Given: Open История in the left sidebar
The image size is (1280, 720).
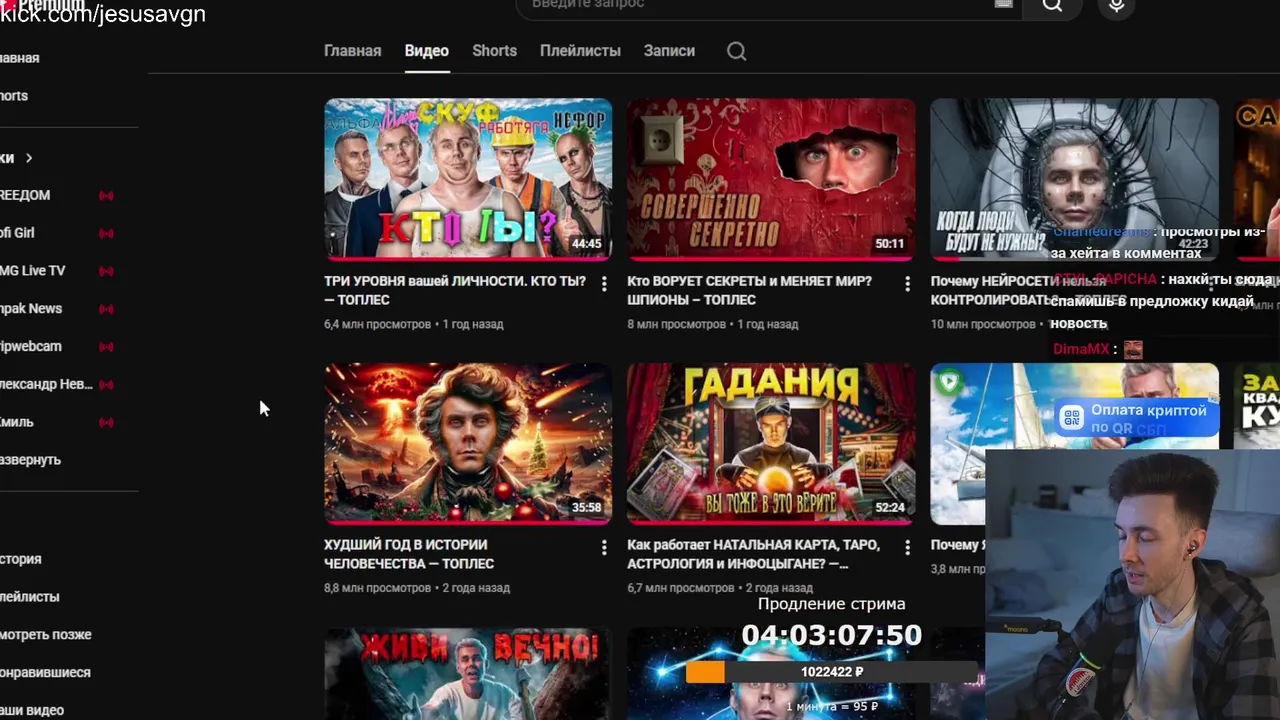Looking at the screenshot, I should [21, 560].
